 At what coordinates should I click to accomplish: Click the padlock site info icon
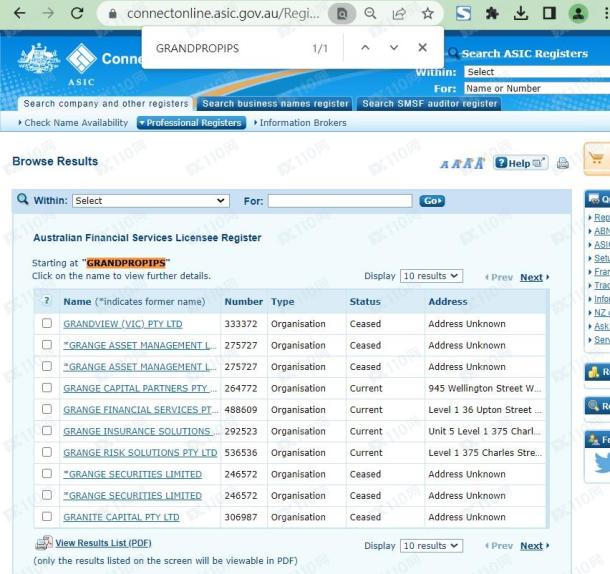click(x=113, y=14)
